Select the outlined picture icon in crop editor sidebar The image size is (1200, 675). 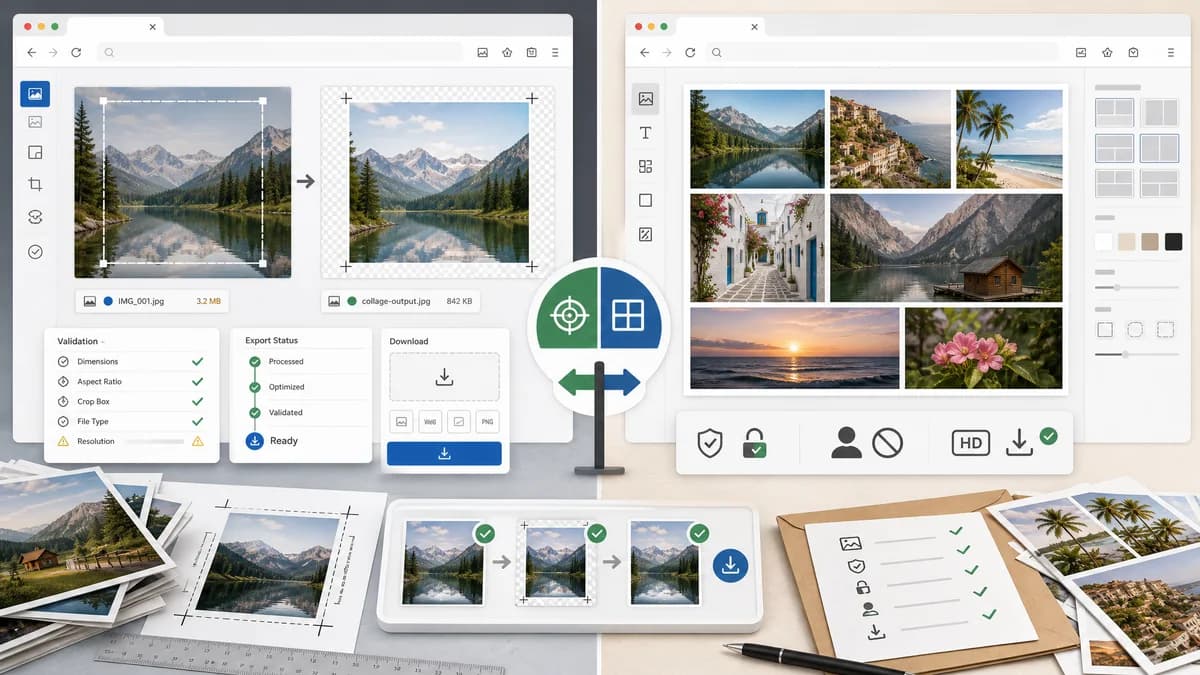[35, 122]
